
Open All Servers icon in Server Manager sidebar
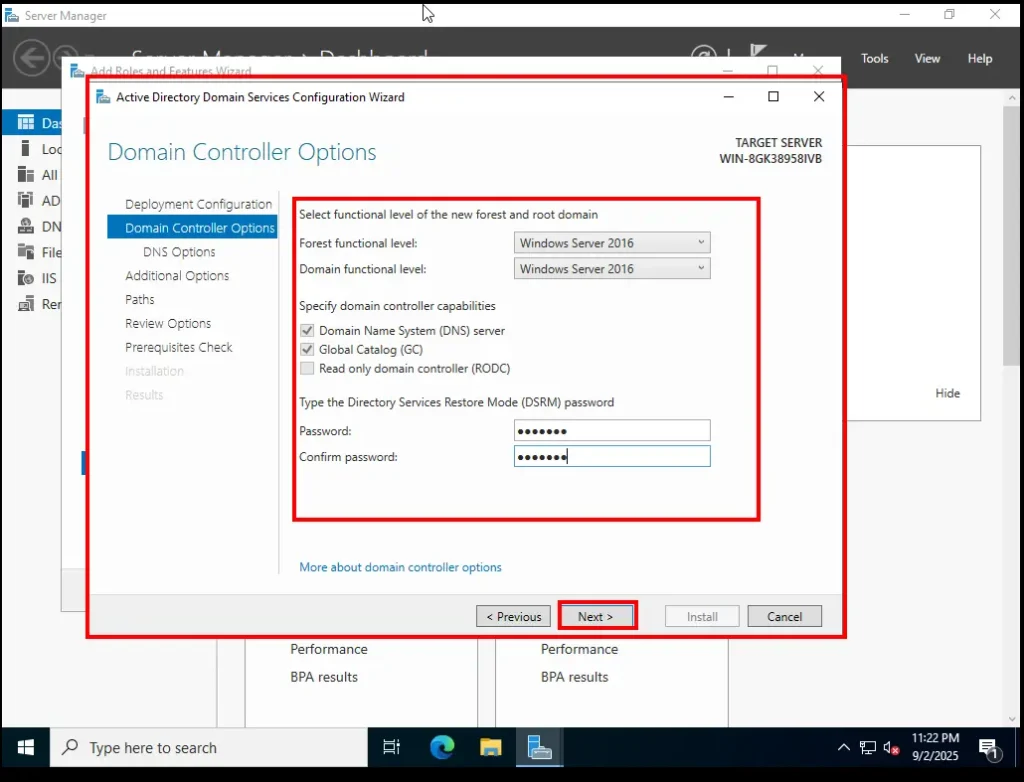pyautogui.click(x=25, y=174)
